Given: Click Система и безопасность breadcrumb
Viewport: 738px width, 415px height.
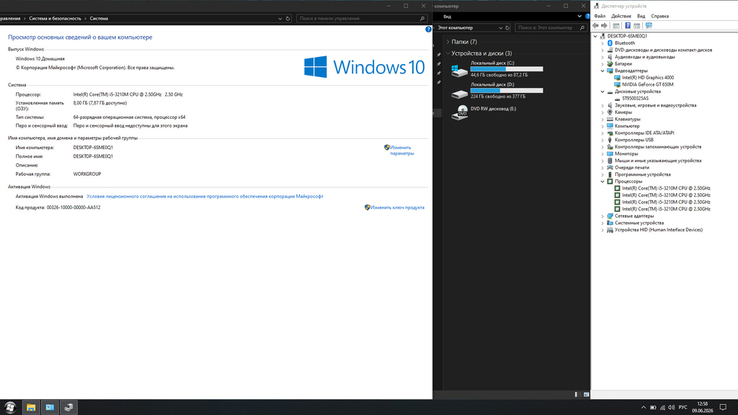Looking at the screenshot, I should 55,18.
